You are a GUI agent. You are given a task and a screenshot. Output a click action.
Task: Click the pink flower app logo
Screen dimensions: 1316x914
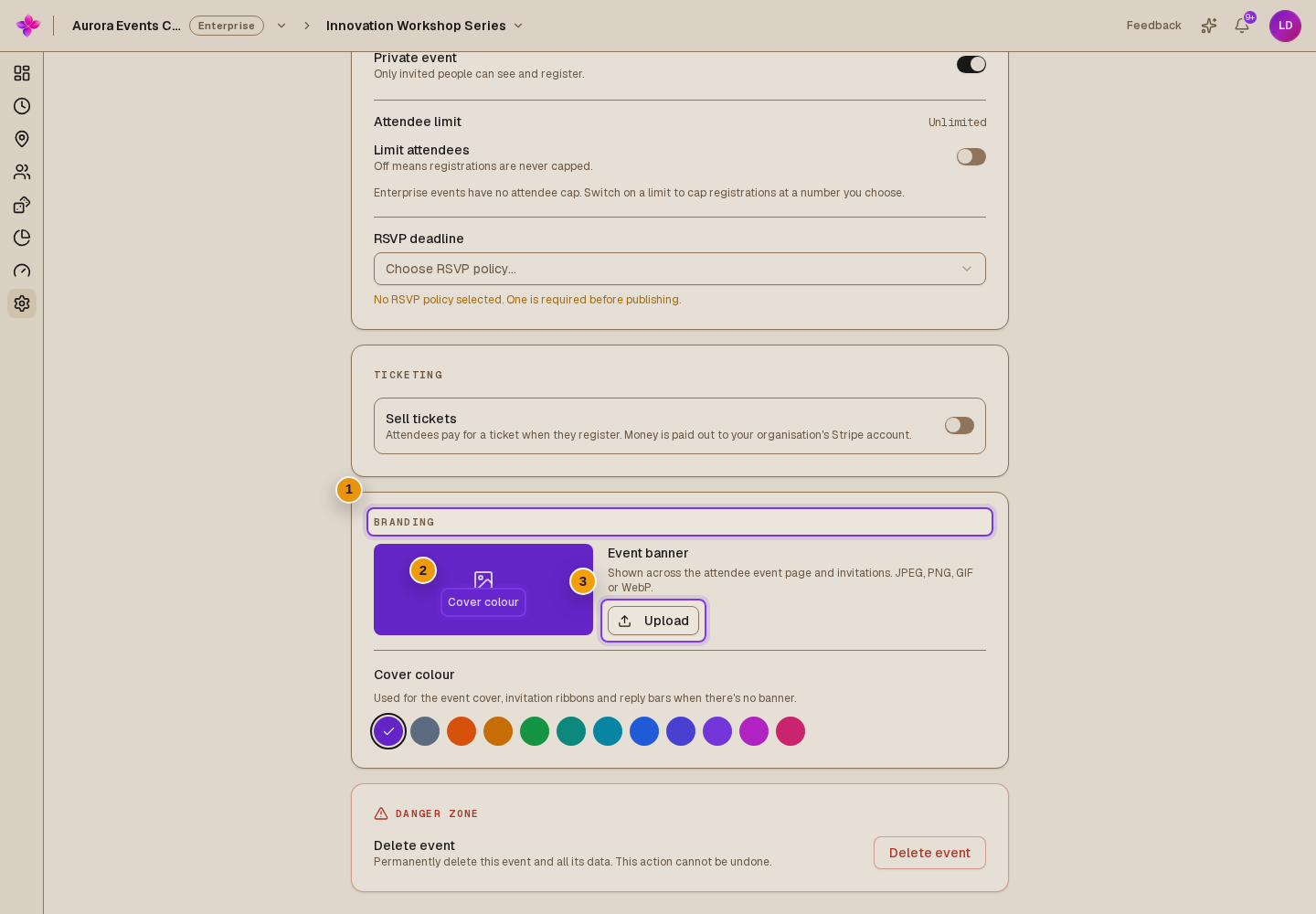28,26
